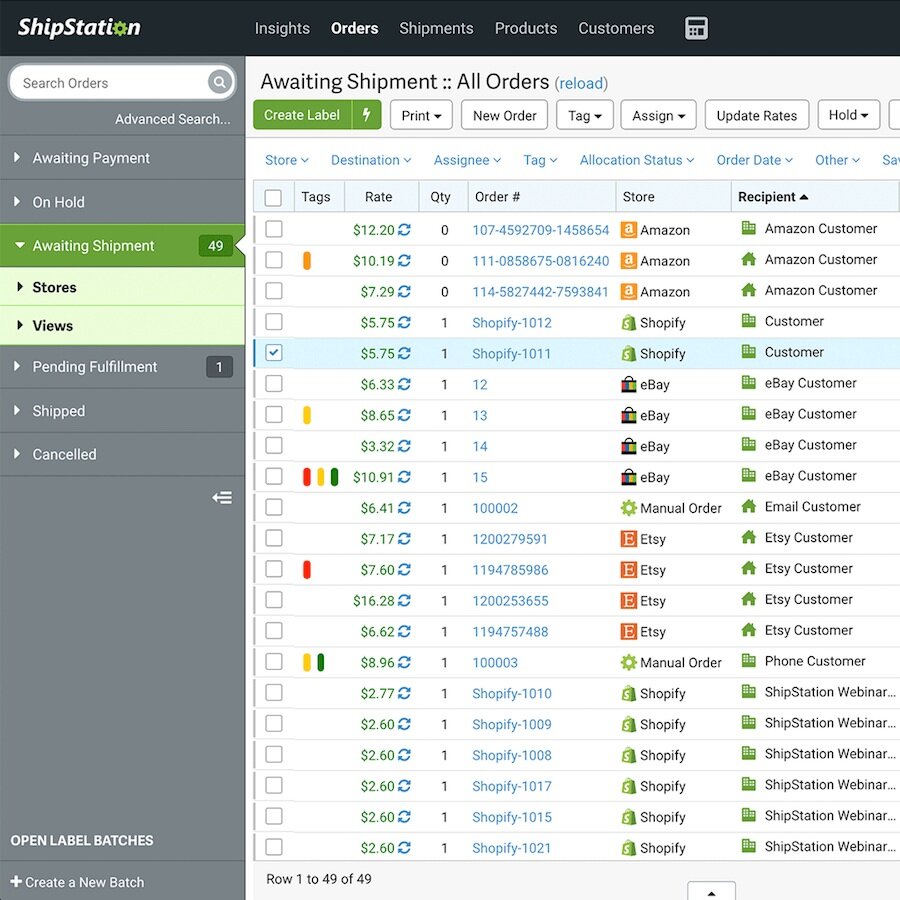
Task: Click the New Order button
Action: 505,115
